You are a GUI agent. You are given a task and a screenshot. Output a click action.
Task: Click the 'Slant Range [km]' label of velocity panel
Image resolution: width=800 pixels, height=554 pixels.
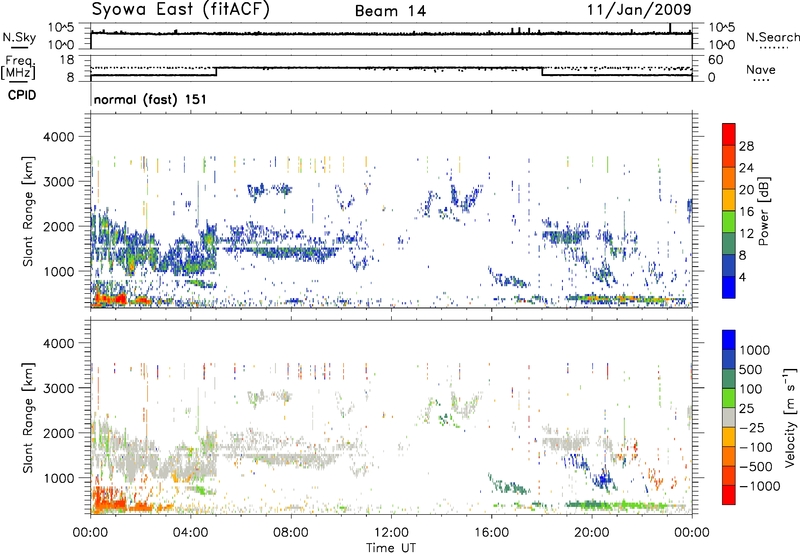tap(28, 418)
